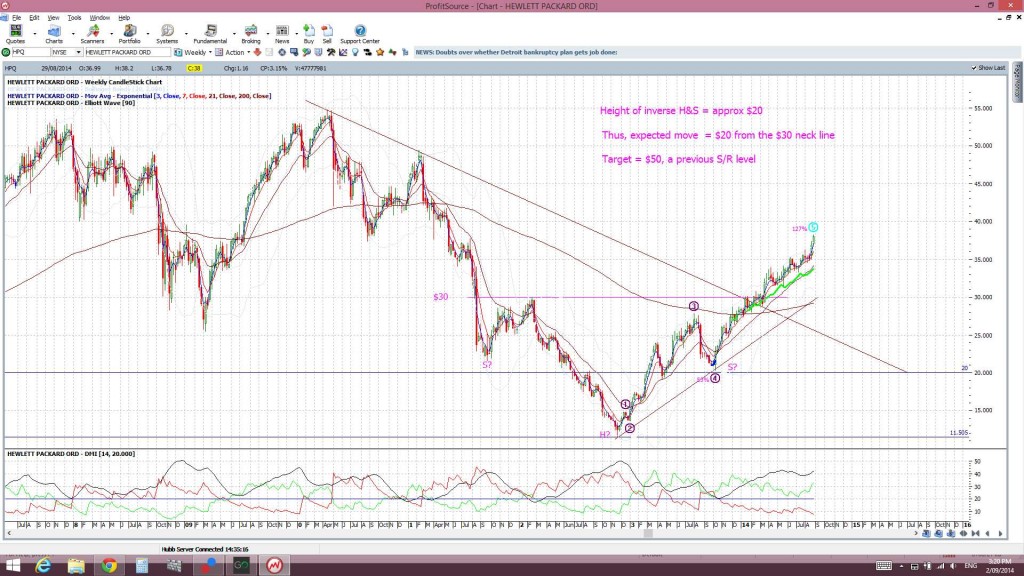Click the scroll chart left arrow icon
The width and height of the screenshot is (1024, 576).
pyautogui.click(x=987, y=534)
